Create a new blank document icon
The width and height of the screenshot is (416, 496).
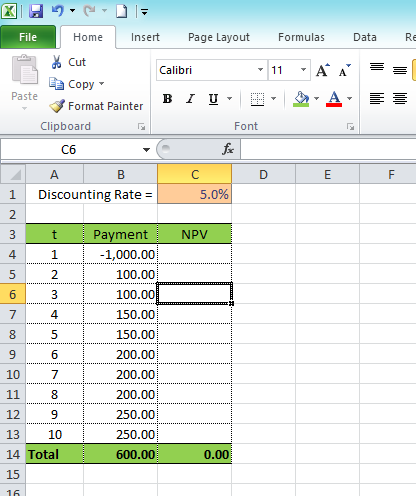click(x=122, y=11)
